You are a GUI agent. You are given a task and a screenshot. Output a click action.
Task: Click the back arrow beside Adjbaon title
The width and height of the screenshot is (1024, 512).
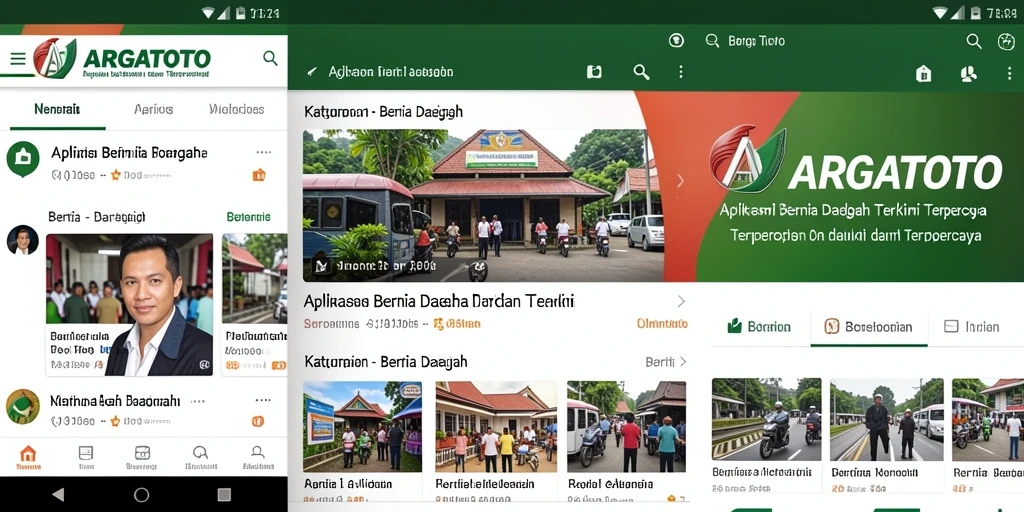313,72
